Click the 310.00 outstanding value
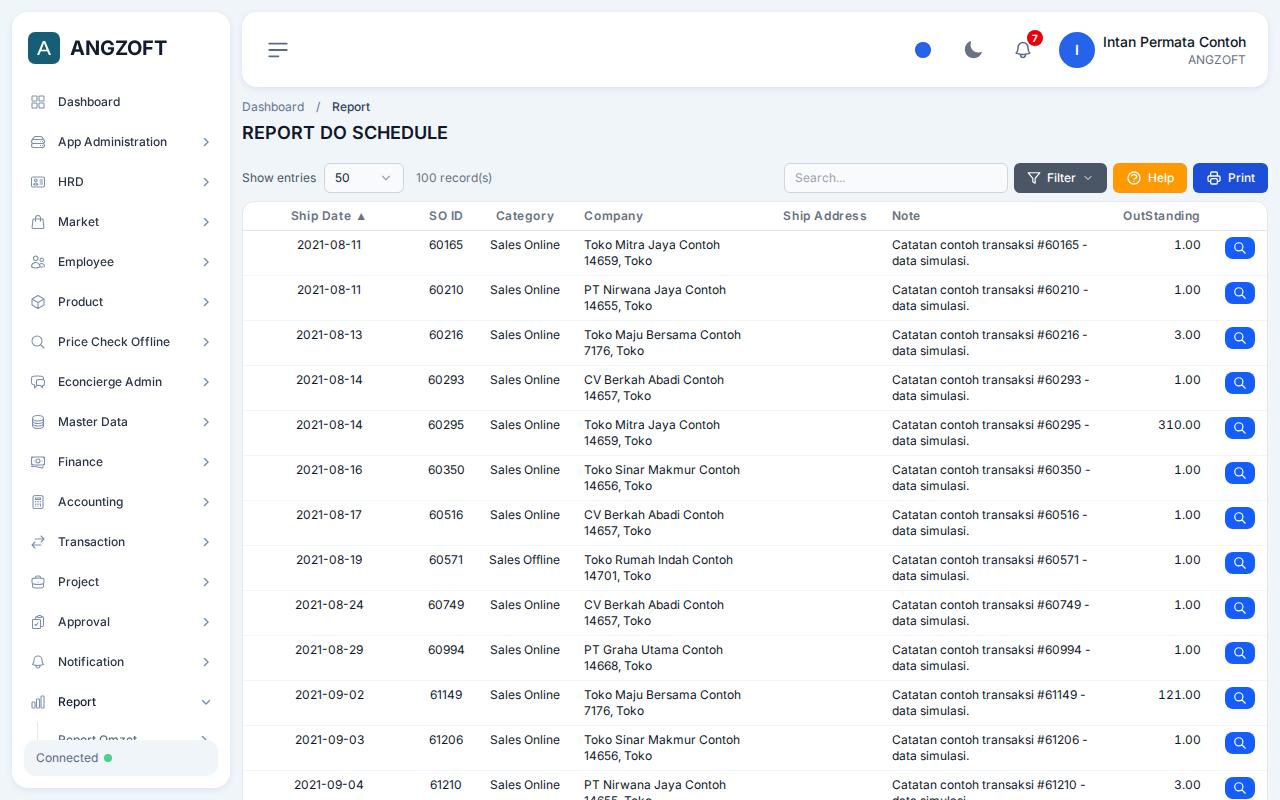1280x800 pixels. (1179, 425)
